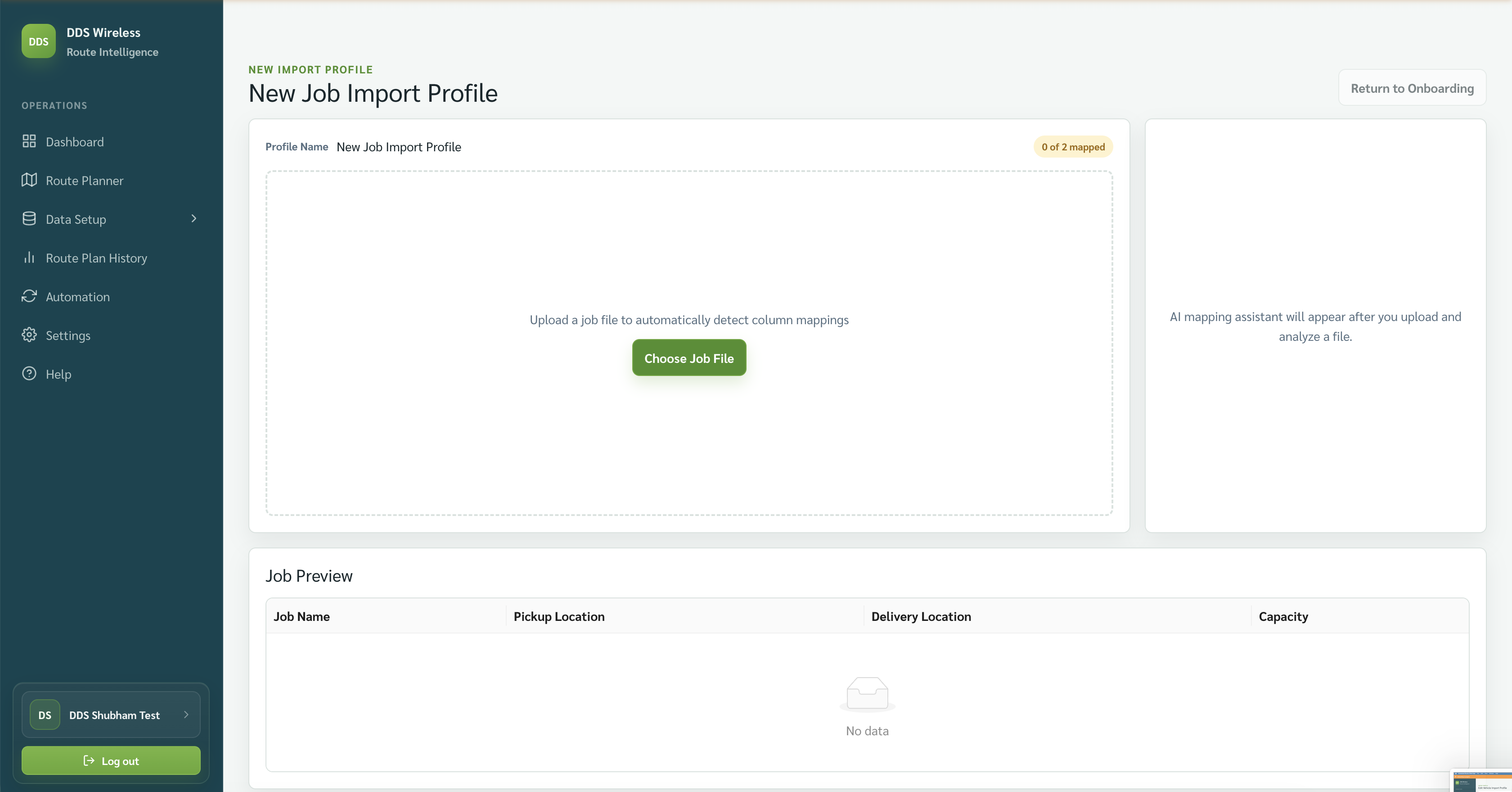The height and width of the screenshot is (792, 1512).
Task: Click the Data Setup database icon
Action: (29, 218)
